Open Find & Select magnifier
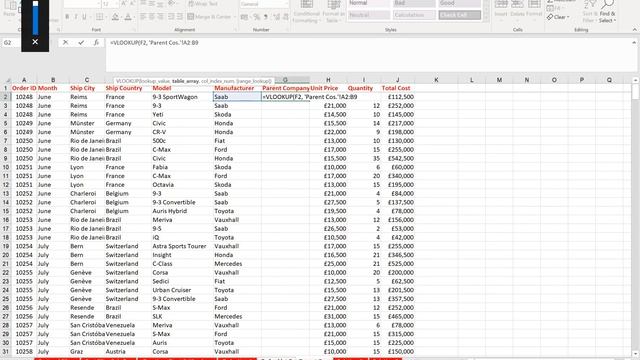This screenshot has width=640, height=360. coord(607,11)
